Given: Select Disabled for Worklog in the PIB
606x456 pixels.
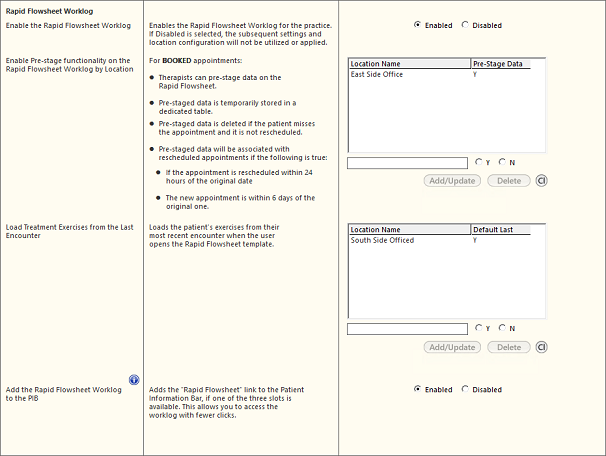Looking at the screenshot, I should [x=465, y=389].
